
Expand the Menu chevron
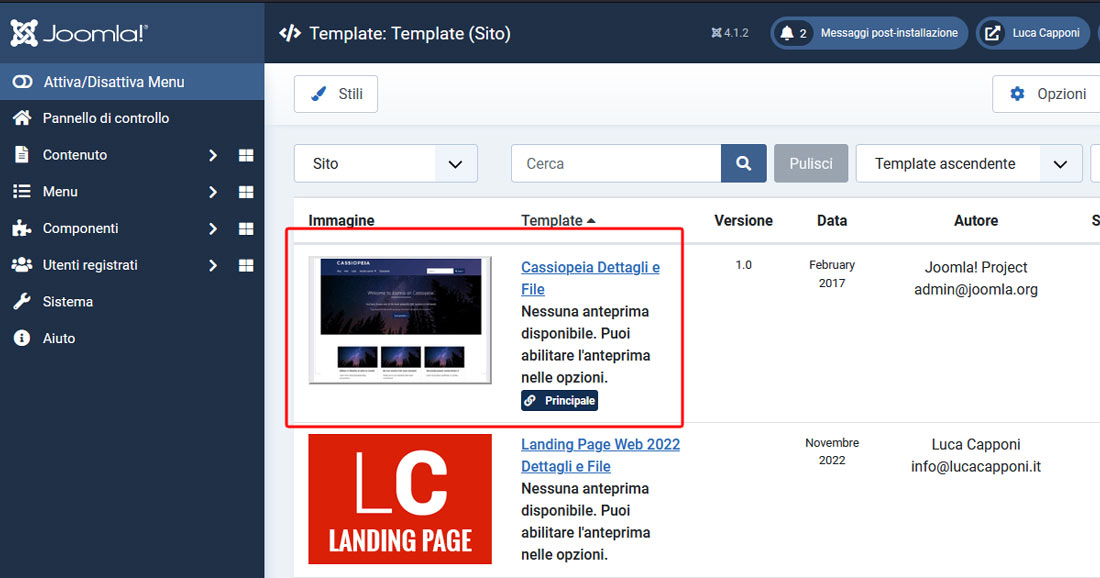[x=213, y=191]
